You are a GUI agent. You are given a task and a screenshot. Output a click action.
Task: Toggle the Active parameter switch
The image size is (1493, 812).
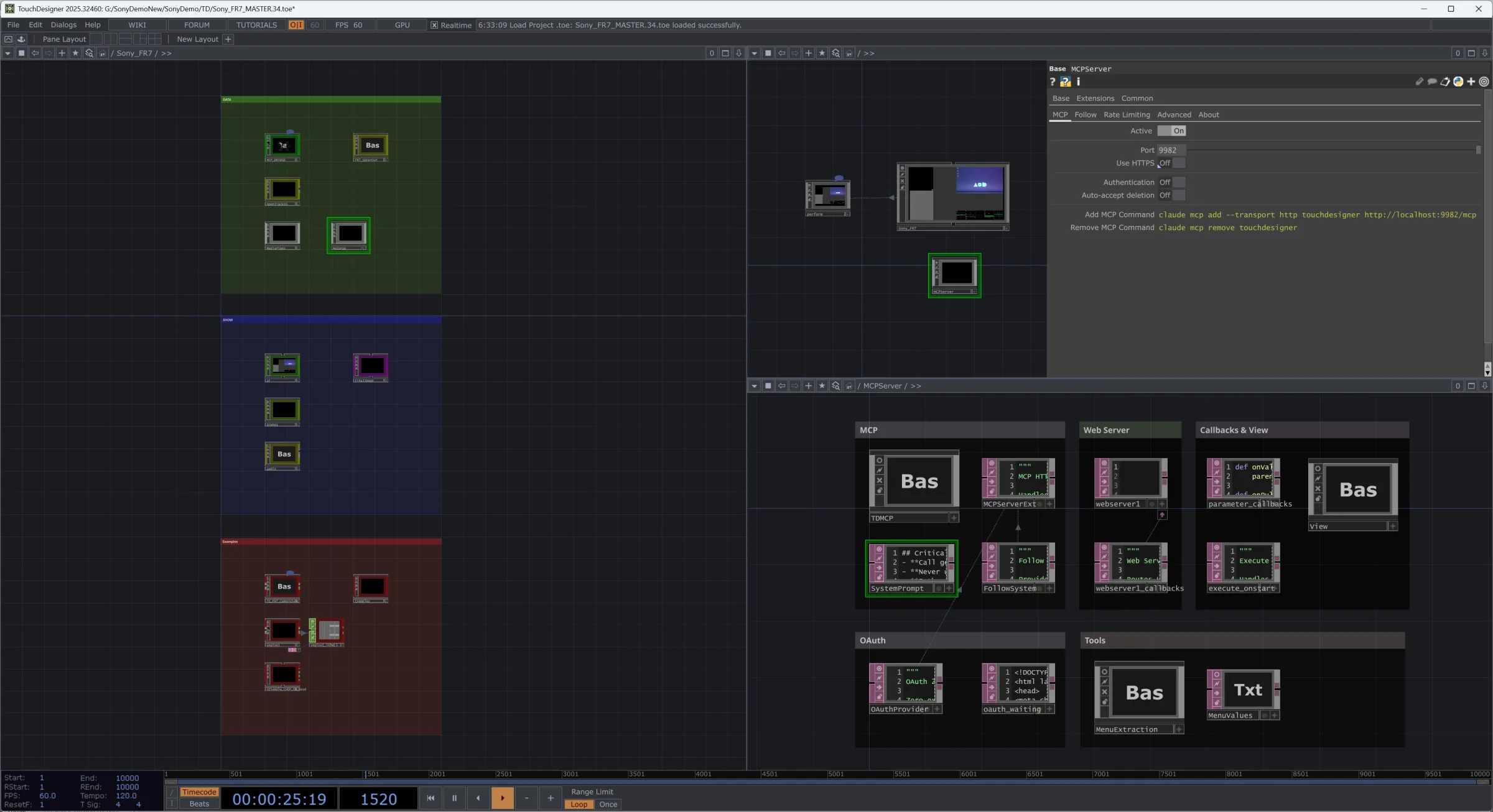click(x=1171, y=131)
